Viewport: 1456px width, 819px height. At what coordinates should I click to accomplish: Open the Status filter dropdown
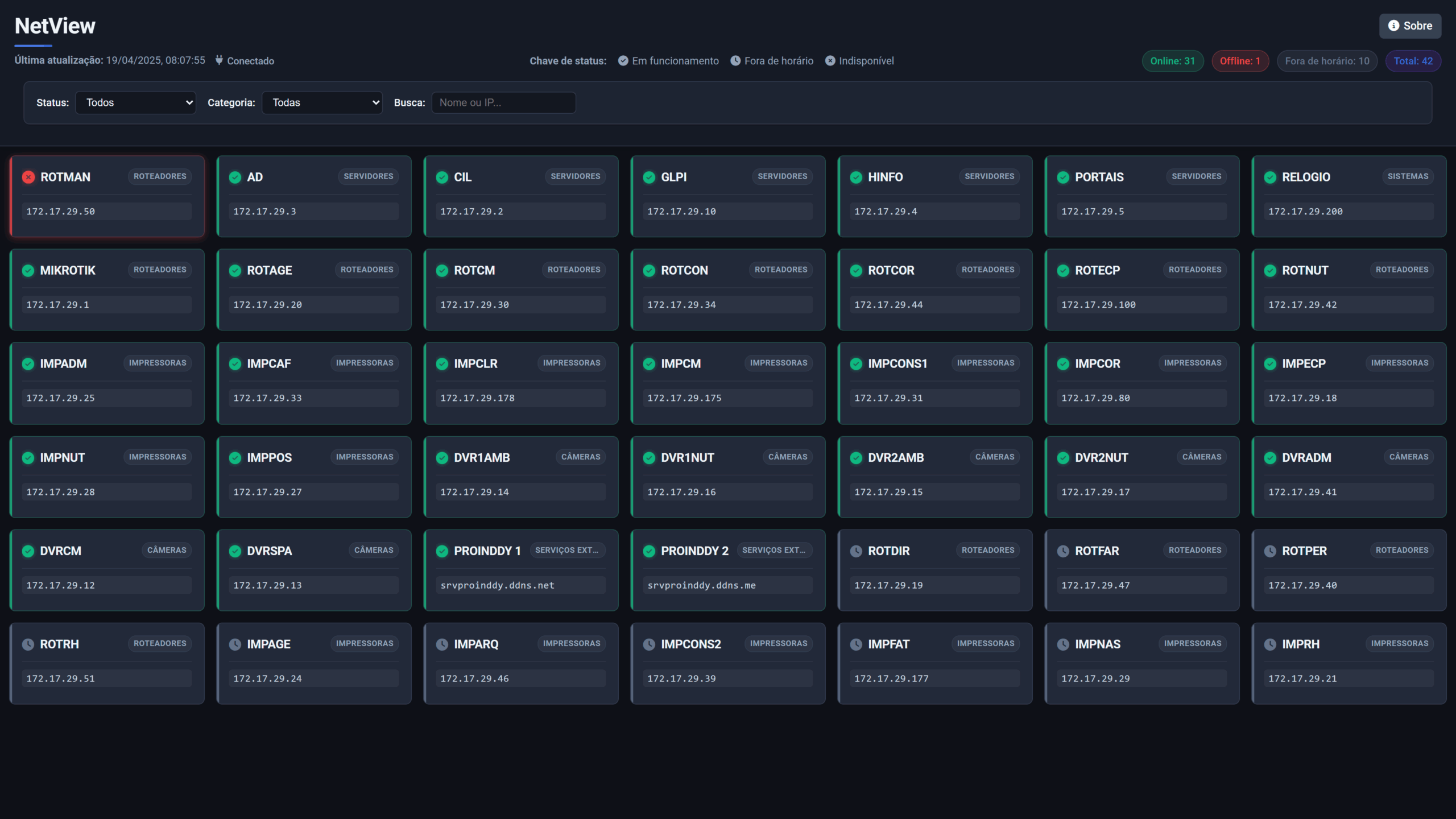[x=135, y=103]
